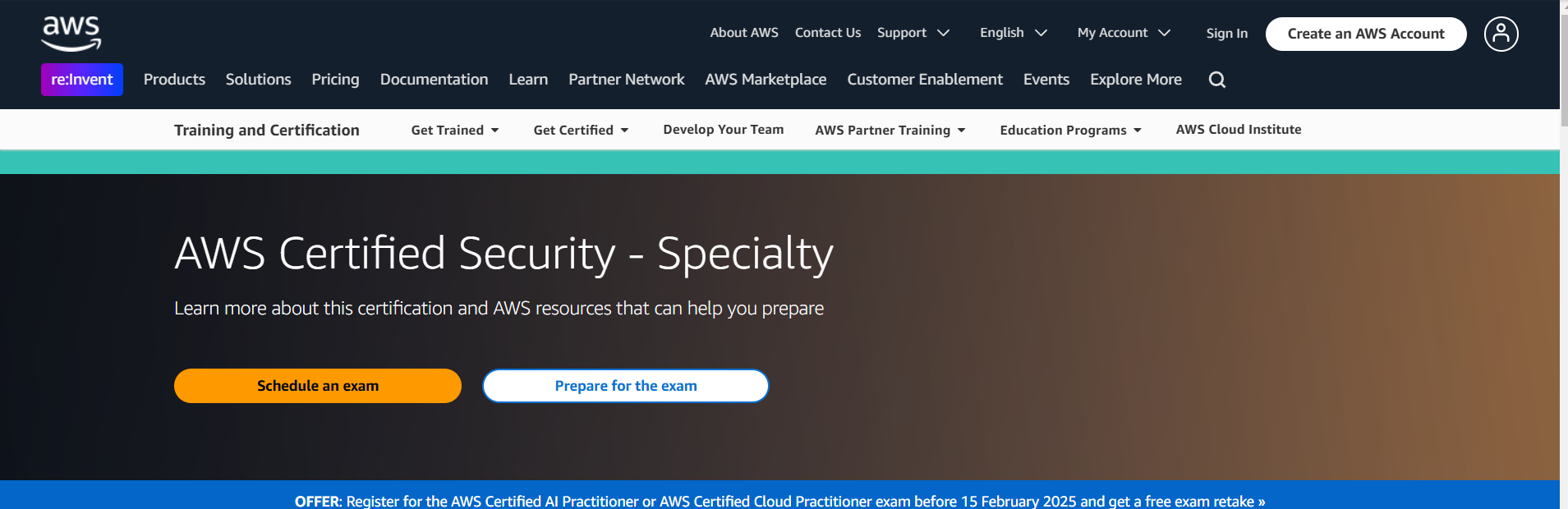
Task: Click Create an AWS Account button
Action: tap(1366, 34)
